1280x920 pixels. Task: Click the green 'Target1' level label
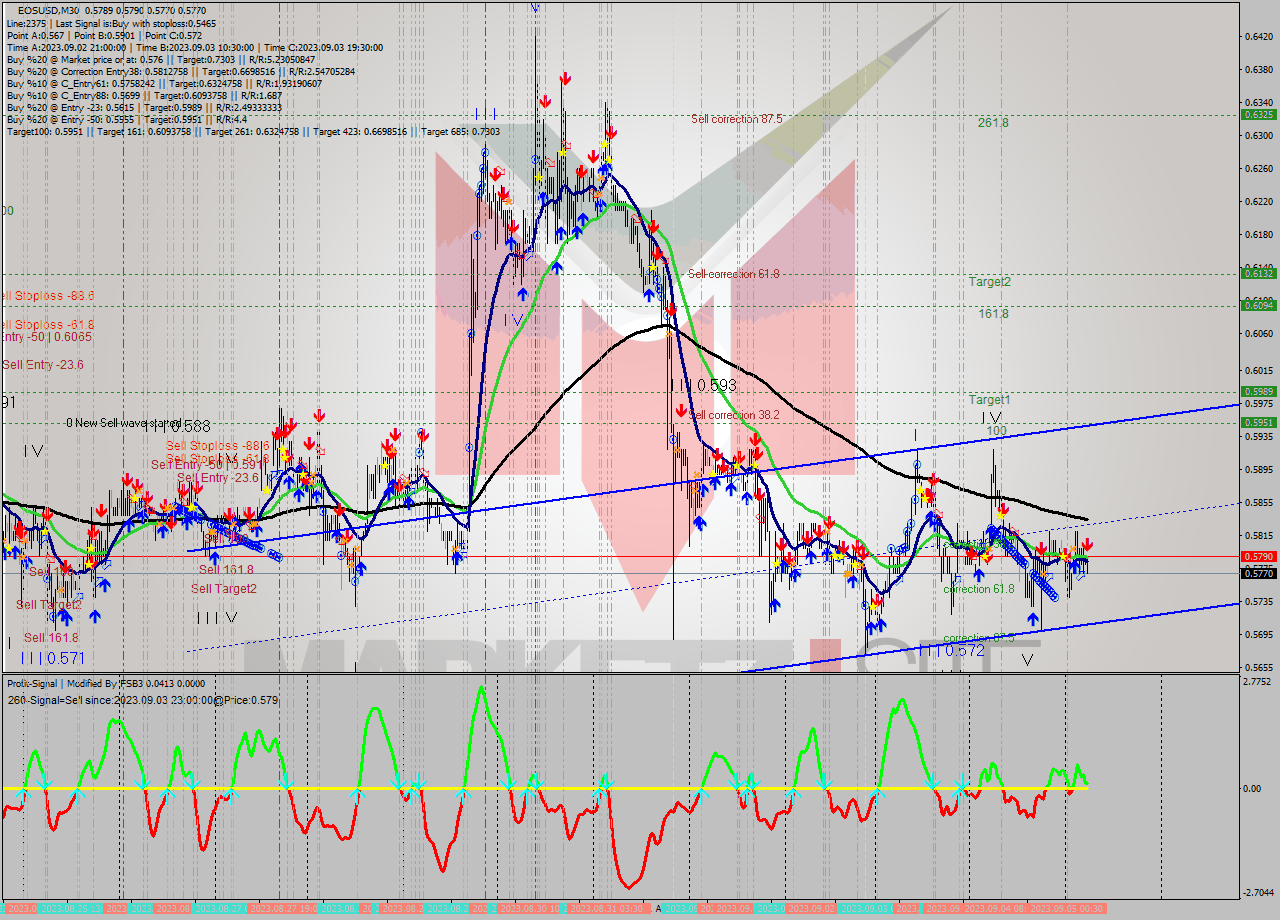[989, 399]
